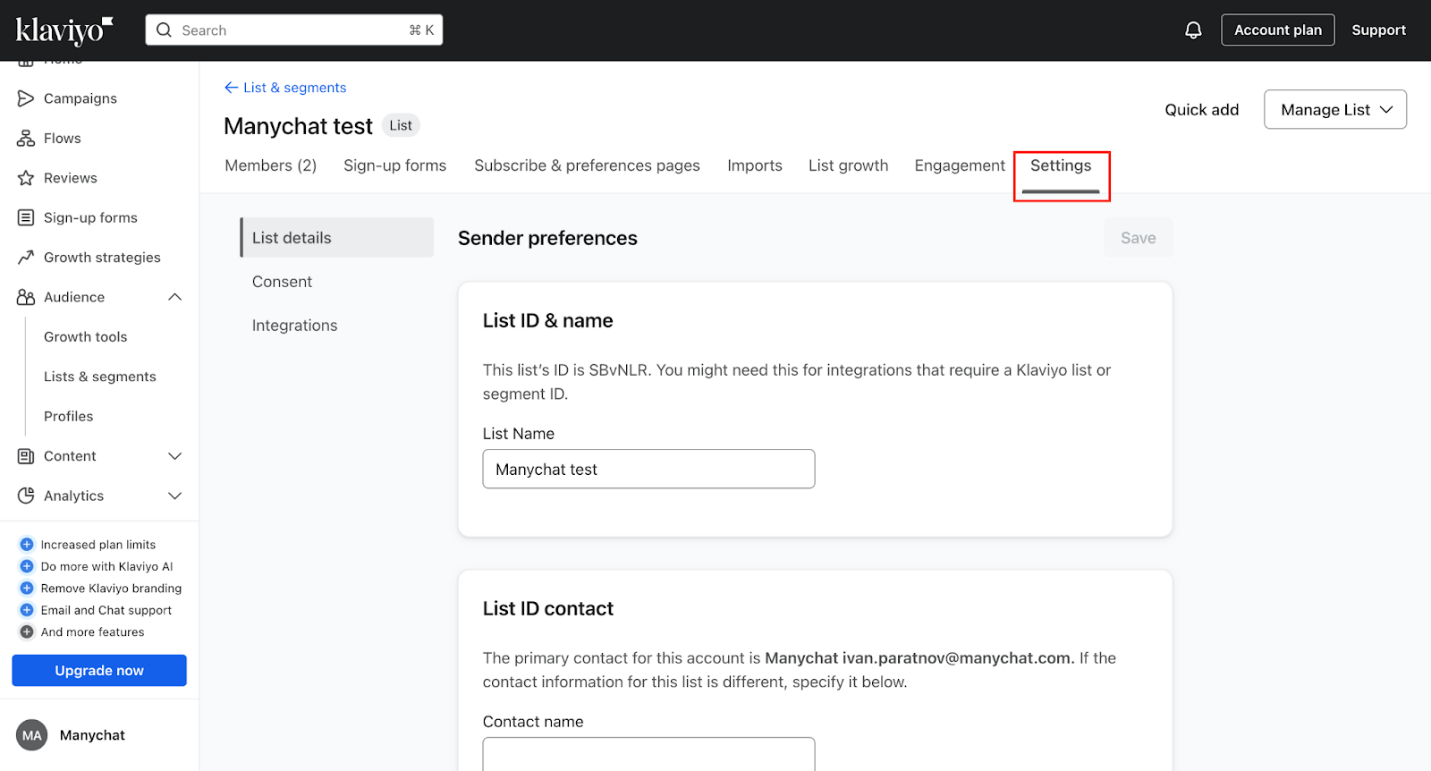The width and height of the screenshot is (1431, 771).
Task: Open Analytics via its sidebar icon
Action: 24,495
